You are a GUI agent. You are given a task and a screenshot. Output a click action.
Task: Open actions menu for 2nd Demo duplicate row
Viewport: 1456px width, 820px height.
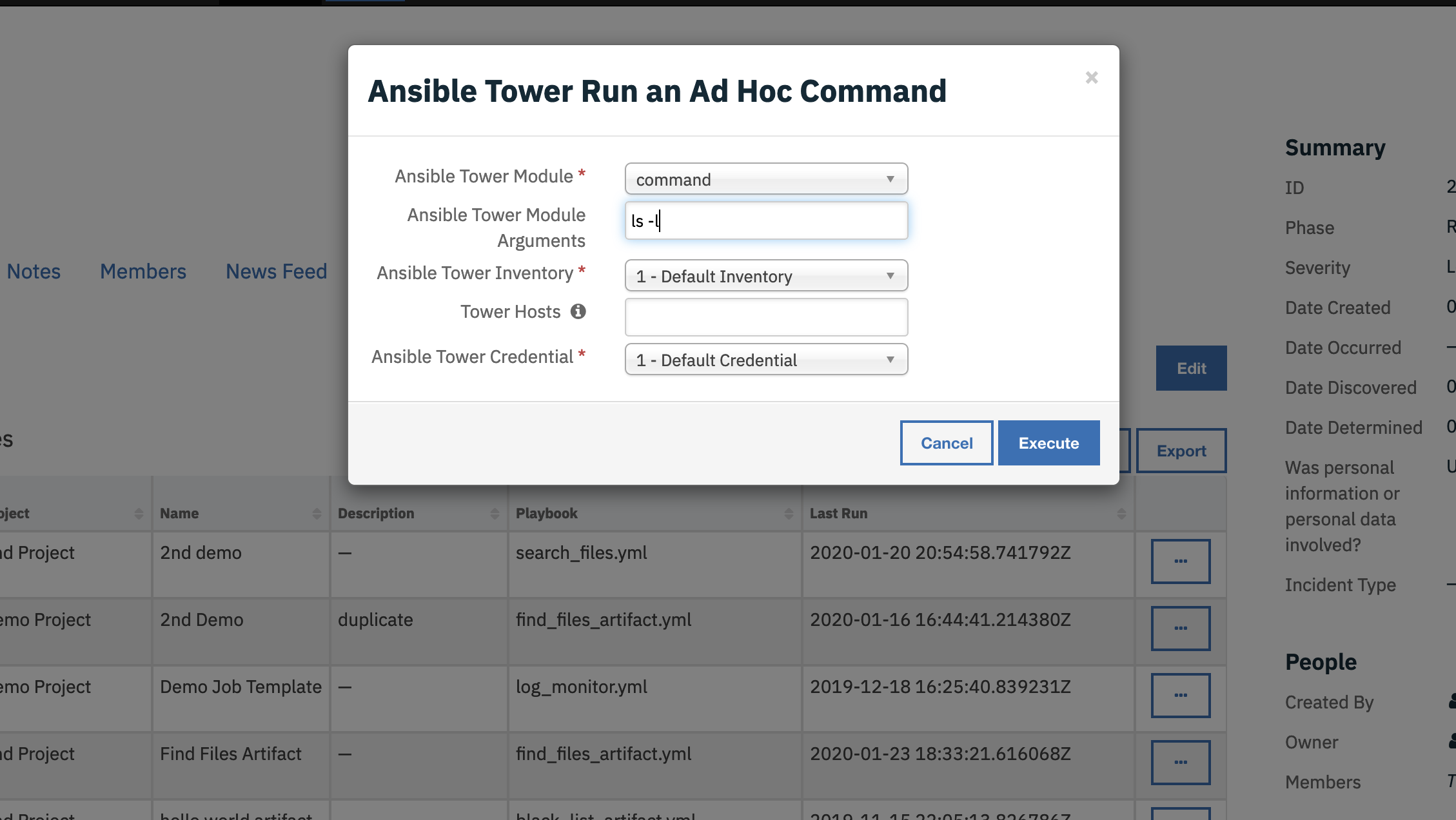[x=1181, y=629]
